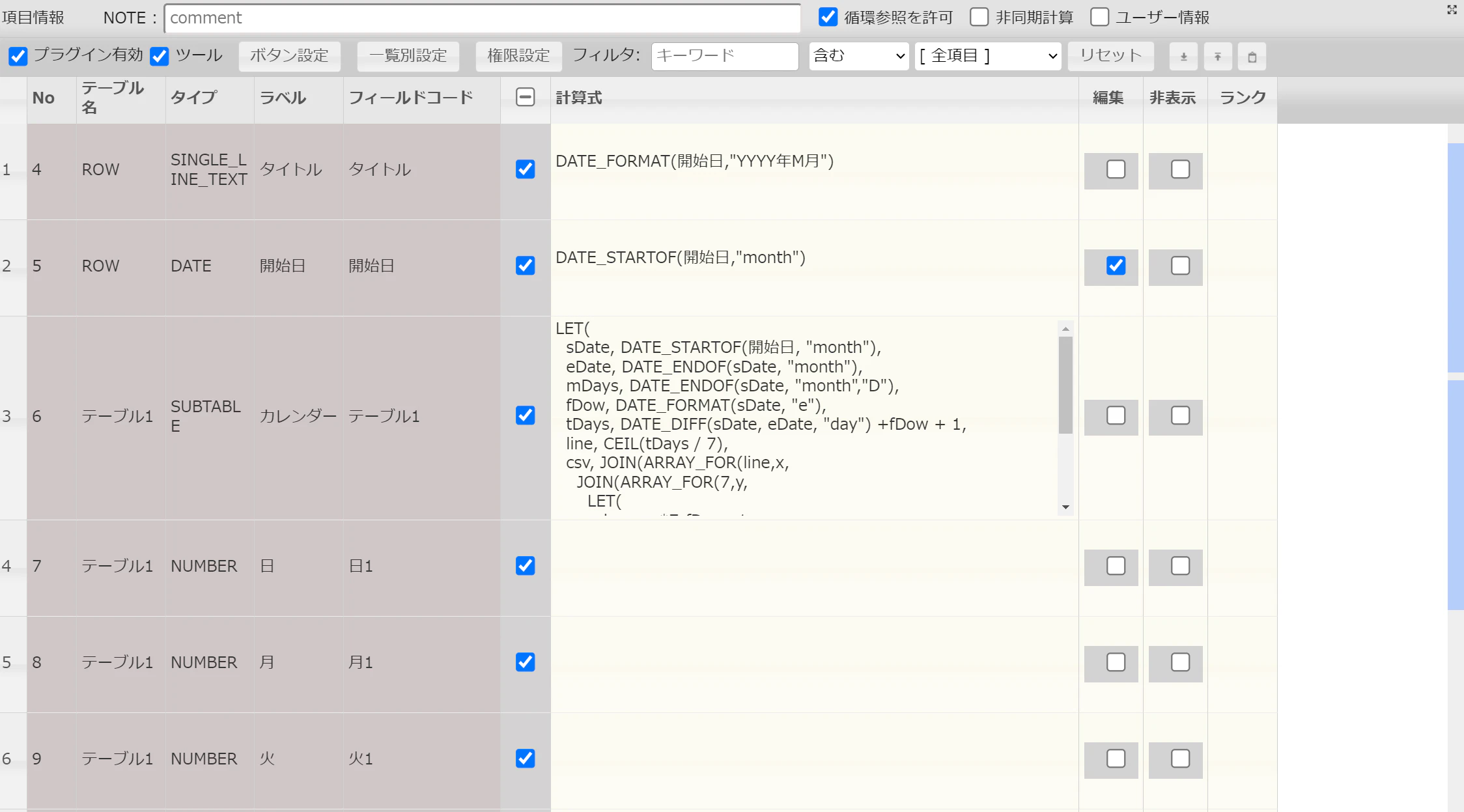
Task: Enable ユーザー情報 checkbox
Action: coord(1099,17)
